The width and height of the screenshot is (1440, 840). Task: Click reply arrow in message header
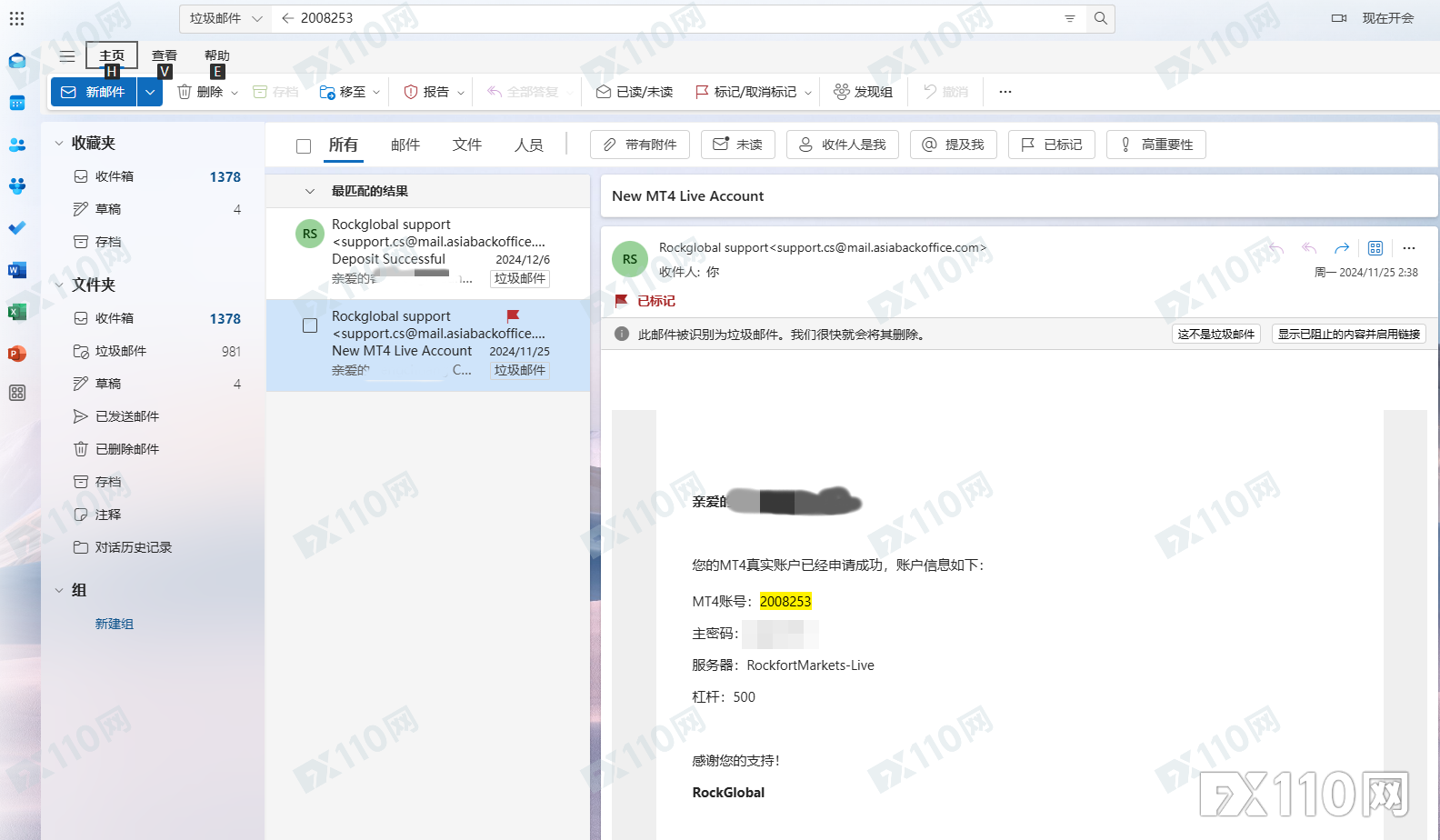point(1276,248)
